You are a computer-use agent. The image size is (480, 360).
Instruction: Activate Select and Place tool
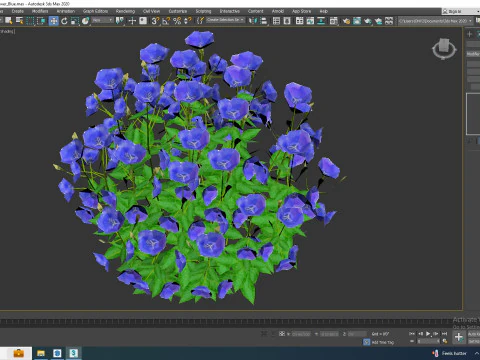(x=86, y=21)
